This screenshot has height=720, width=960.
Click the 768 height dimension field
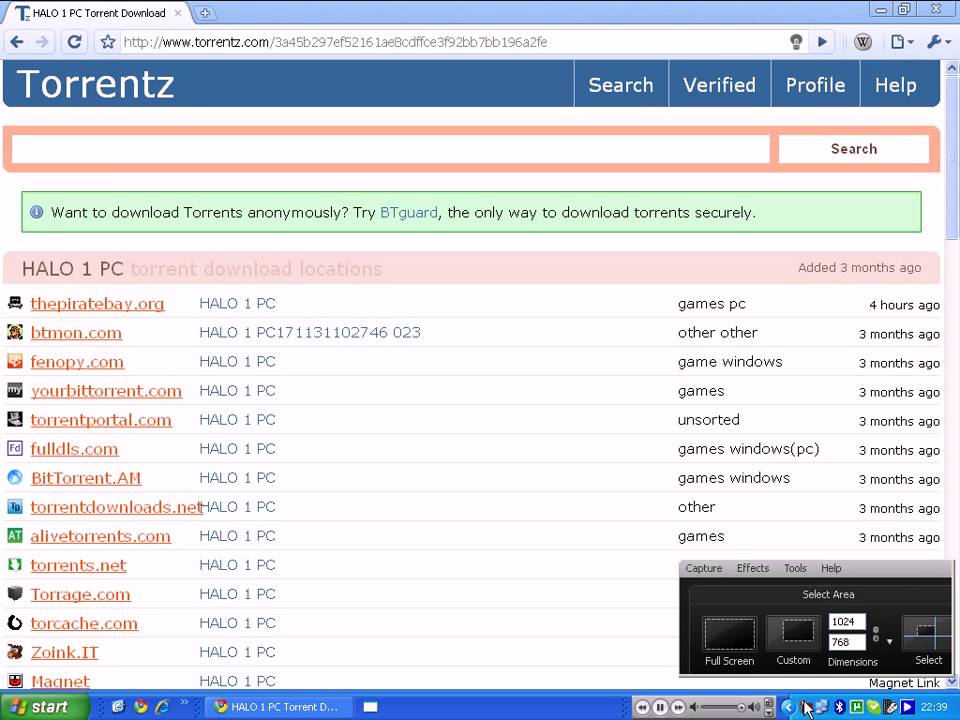(847, 642)
